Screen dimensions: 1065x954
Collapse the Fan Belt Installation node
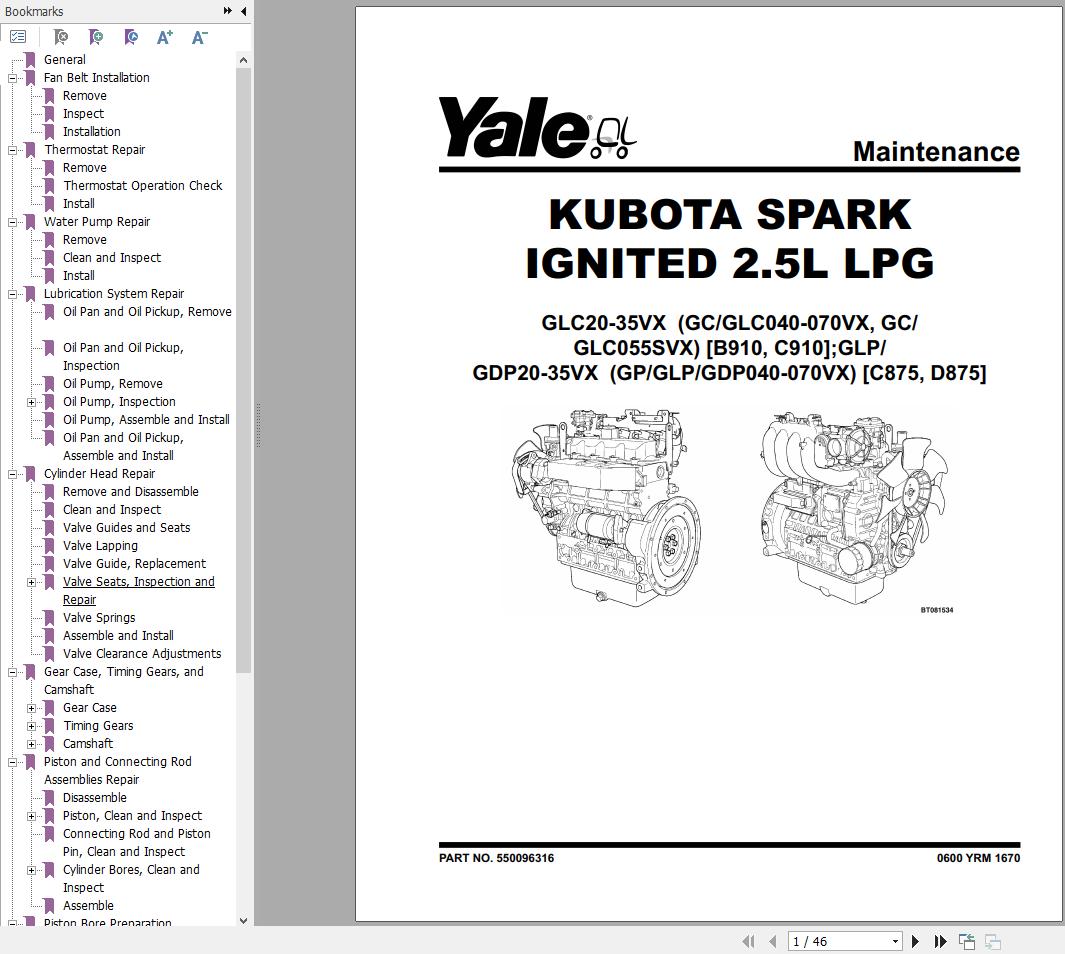[x=12, y=78]
